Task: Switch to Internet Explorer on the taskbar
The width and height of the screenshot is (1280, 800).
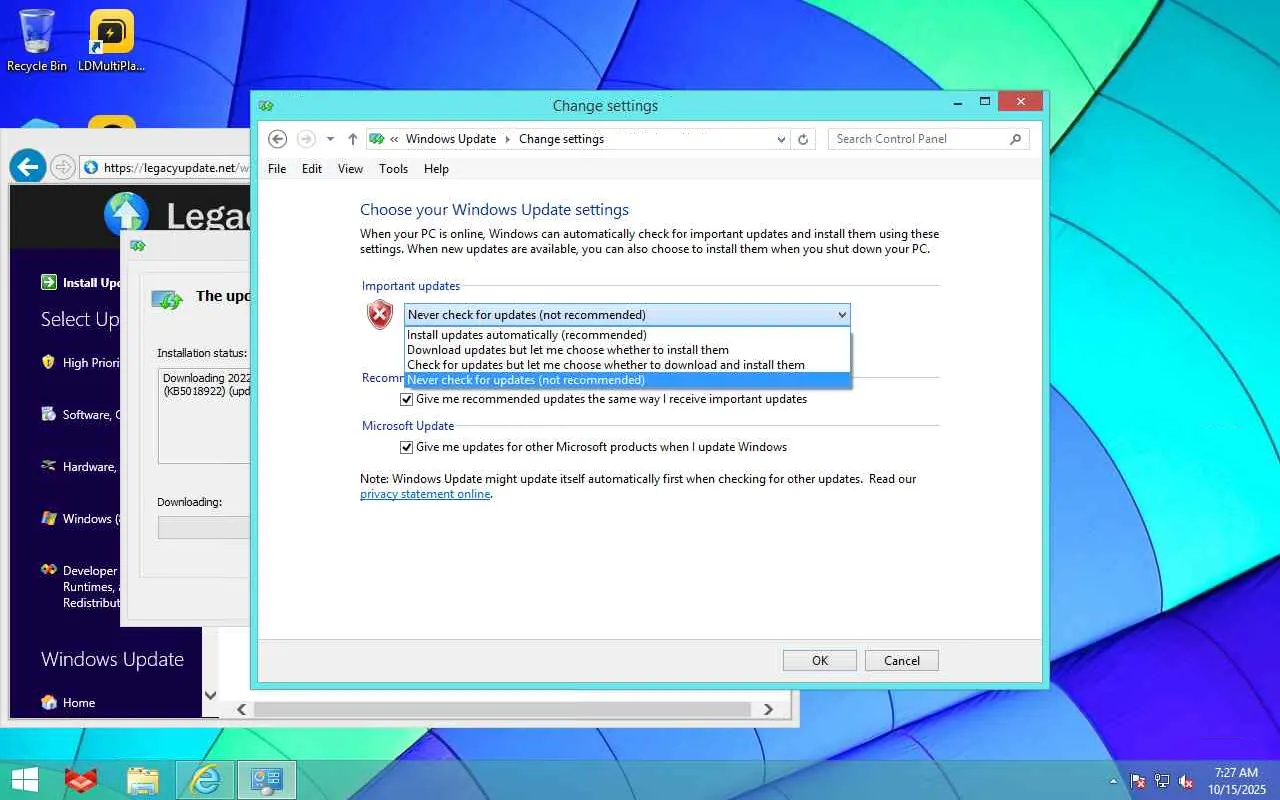Action: point(205,780)
